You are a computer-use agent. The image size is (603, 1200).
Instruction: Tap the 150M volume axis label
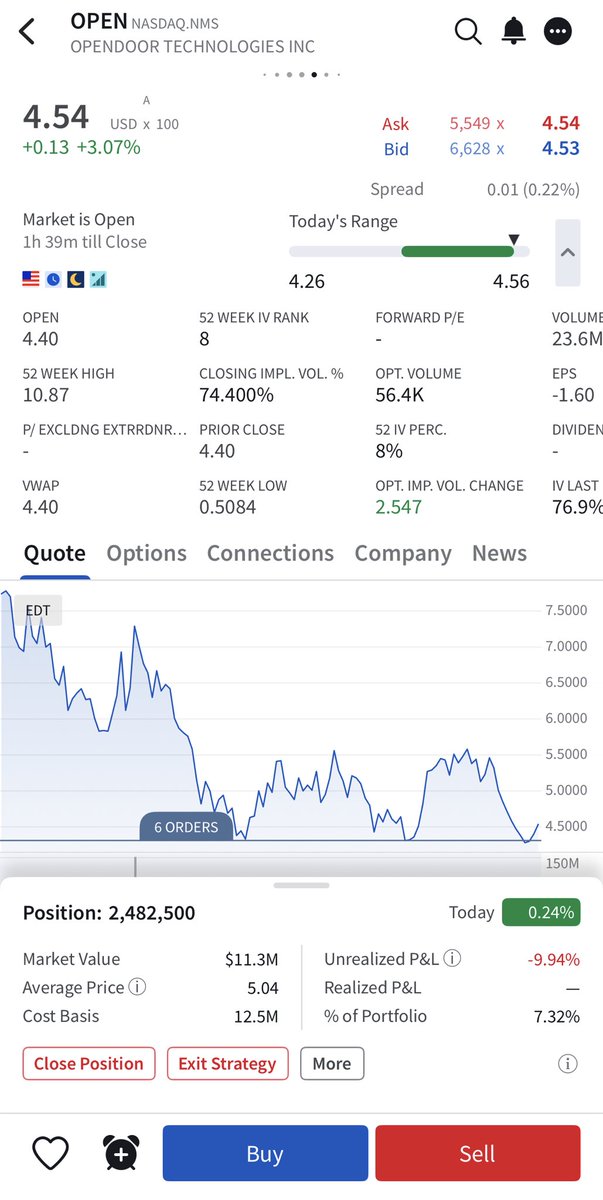coord(565,863)
